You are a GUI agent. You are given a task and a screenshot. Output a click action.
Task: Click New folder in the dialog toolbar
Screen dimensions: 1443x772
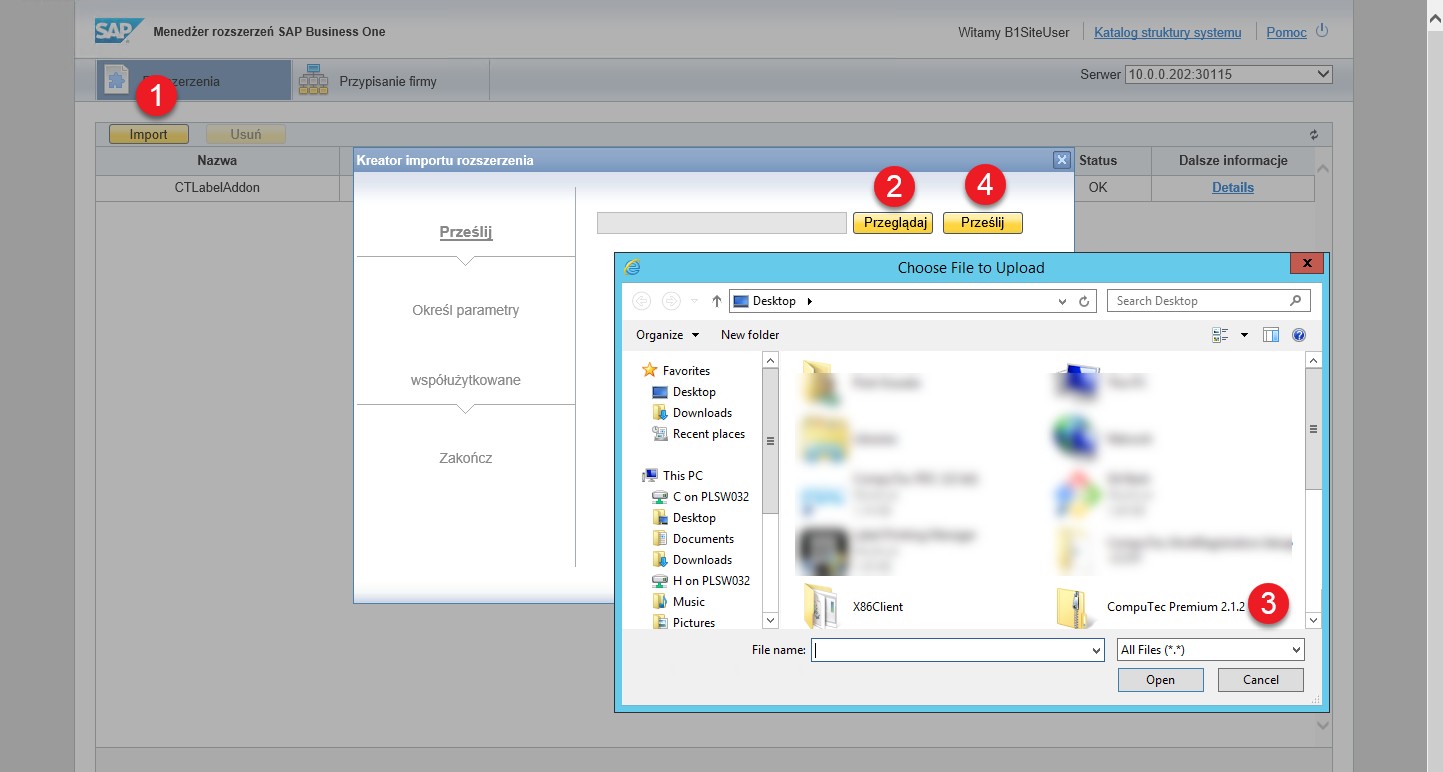(x=749, y=334)
